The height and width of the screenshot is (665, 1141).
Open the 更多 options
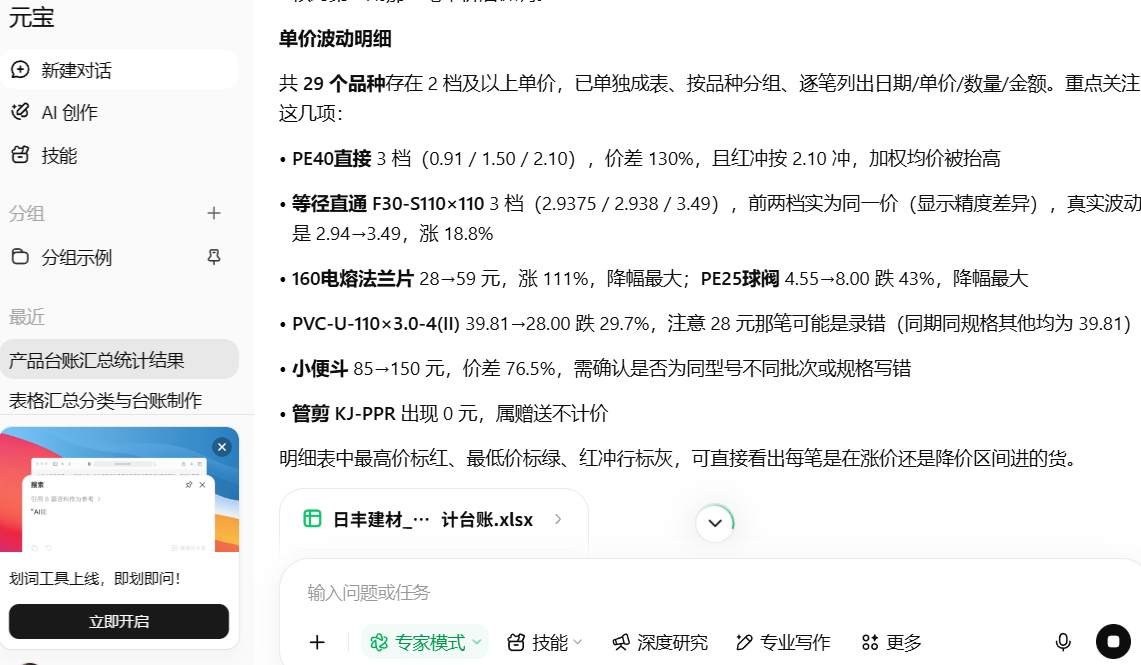(891, 642)
